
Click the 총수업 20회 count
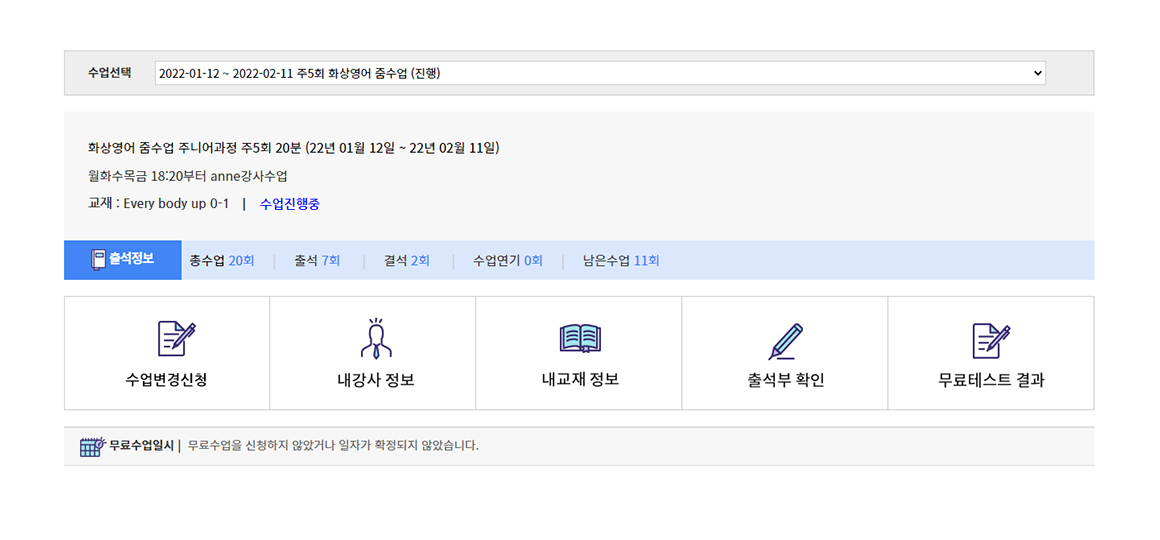tap(221, 261)
